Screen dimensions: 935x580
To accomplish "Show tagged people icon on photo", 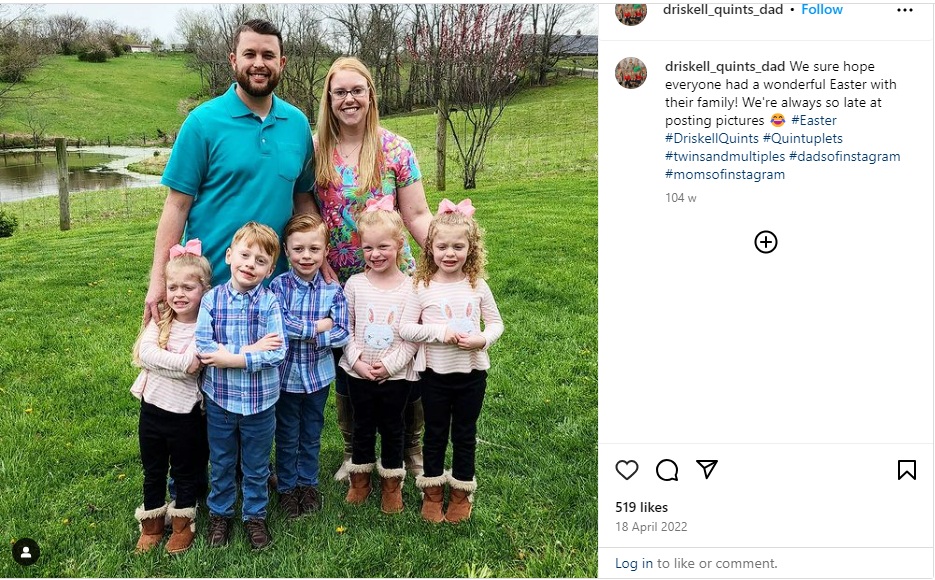I will pyautogui.click(x=26, y=553).
